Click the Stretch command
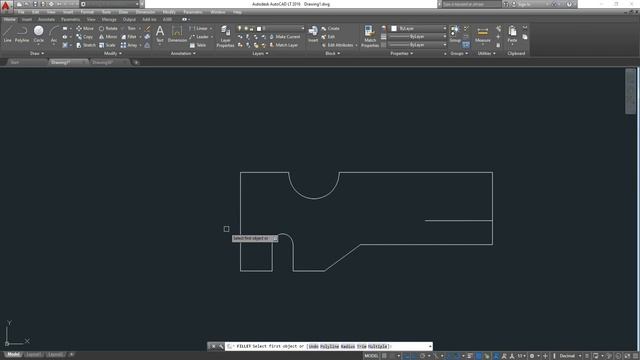The height and width of the screenshot is (360, 640). 86,45
